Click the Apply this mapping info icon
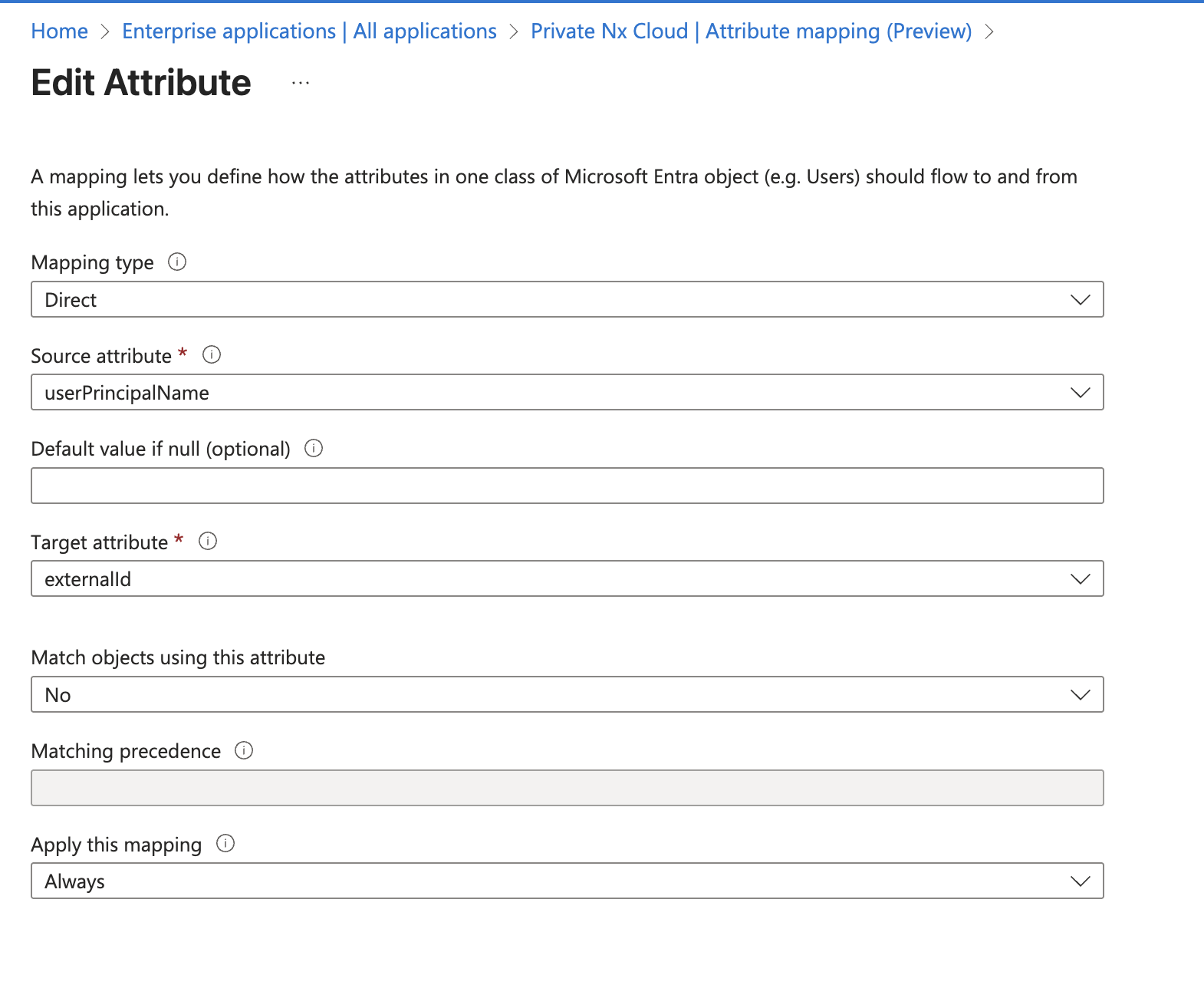 coord(225,844)
